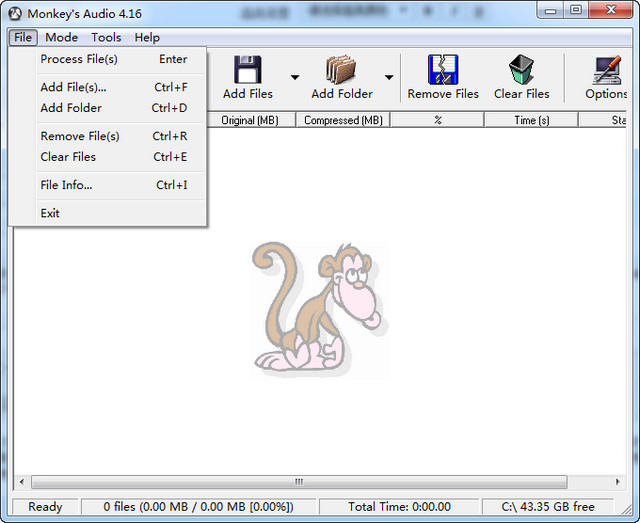
Task: Click the Add Folder icon
Action: (x=341, y=70)
